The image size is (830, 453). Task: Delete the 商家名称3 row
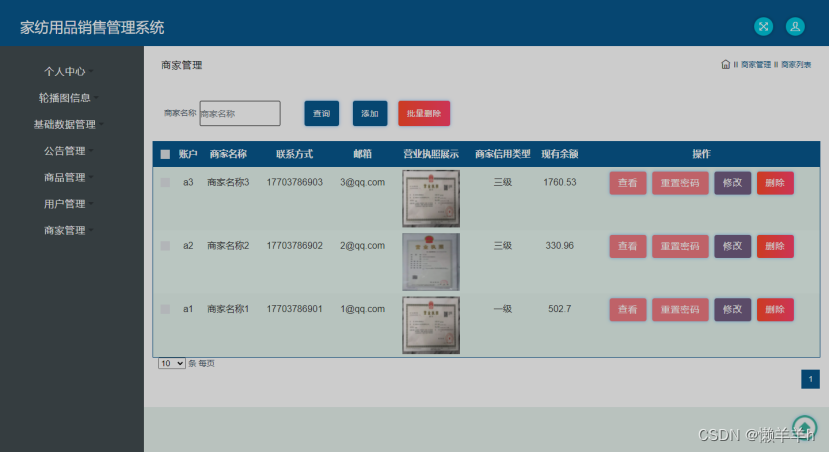[775, 183]
